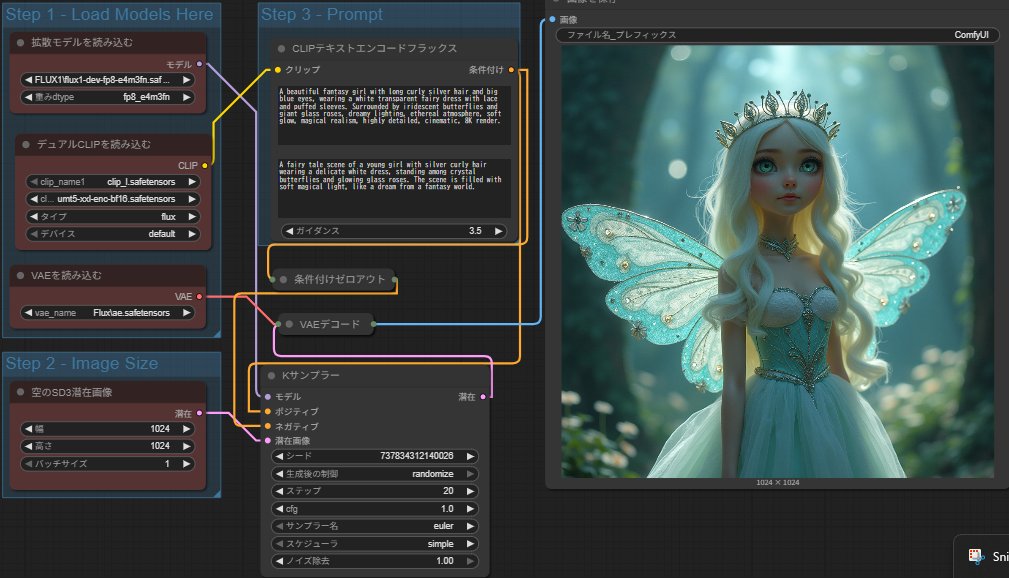Image resolution: width=1009 pixels, height=578 pixels.
Task: Open the umt5-xxl-enc-bf16.safetensors selector
Action: click(x=113, y=200)
